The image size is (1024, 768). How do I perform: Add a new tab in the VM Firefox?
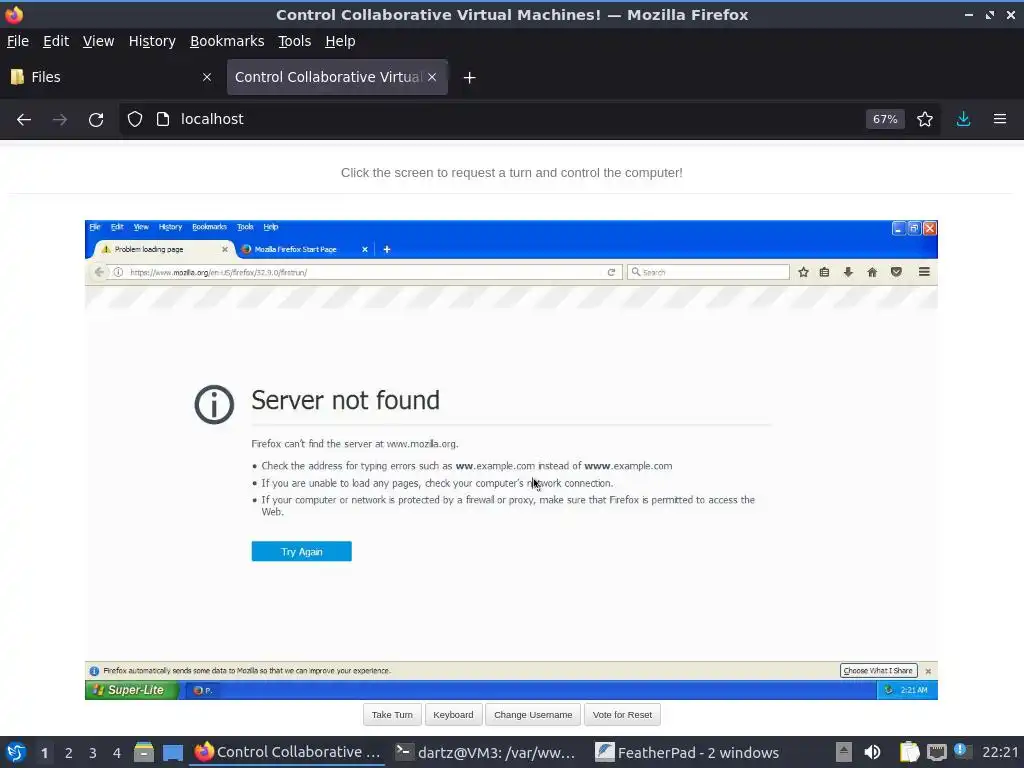[387, 249]
